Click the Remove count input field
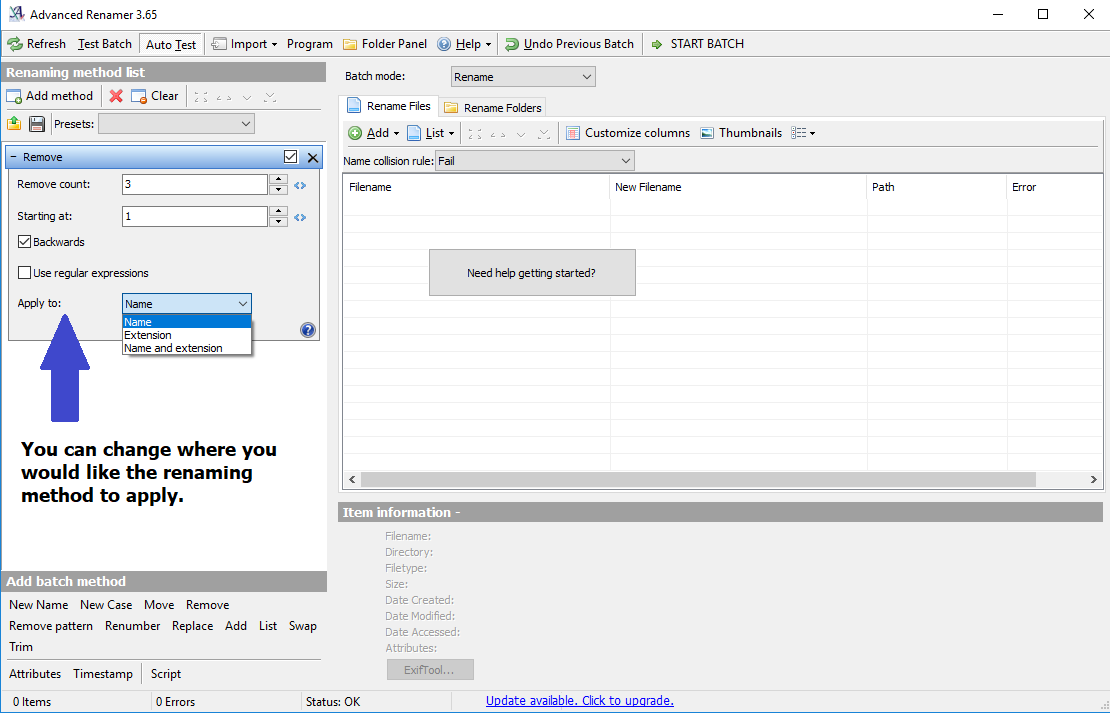 click(x=194, y=185)
